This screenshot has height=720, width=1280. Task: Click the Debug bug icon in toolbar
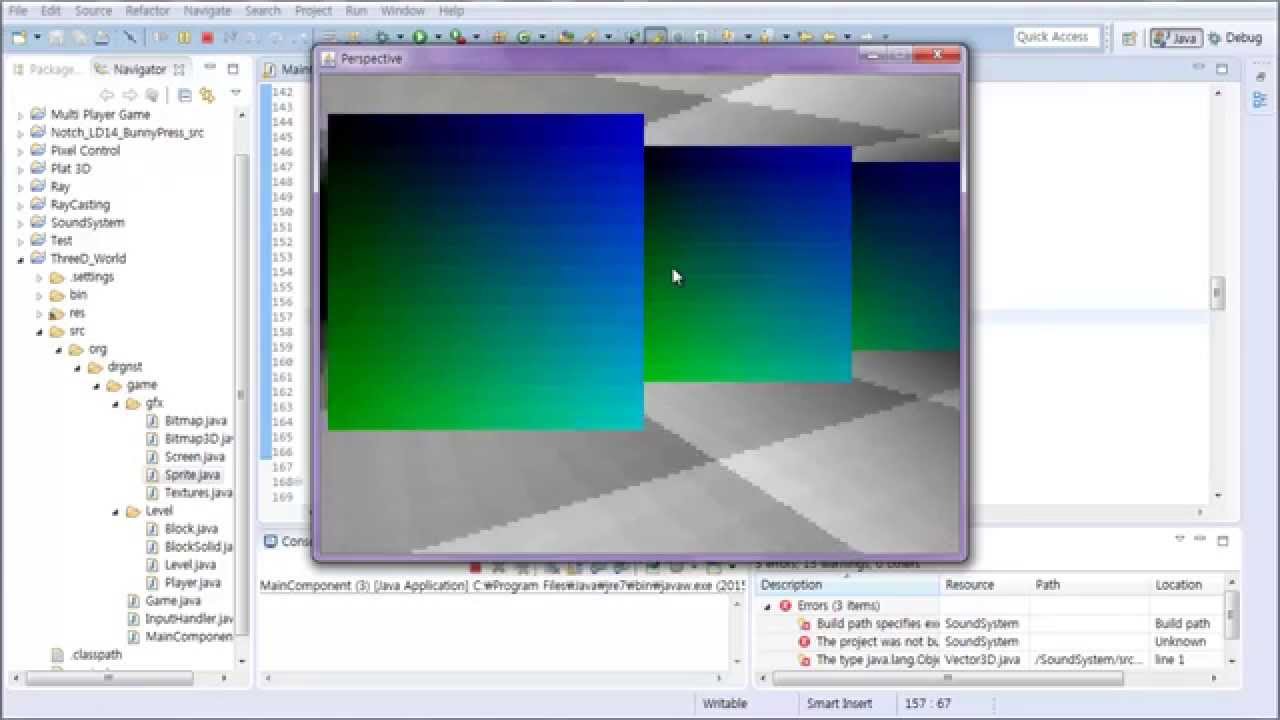[381, 37]
